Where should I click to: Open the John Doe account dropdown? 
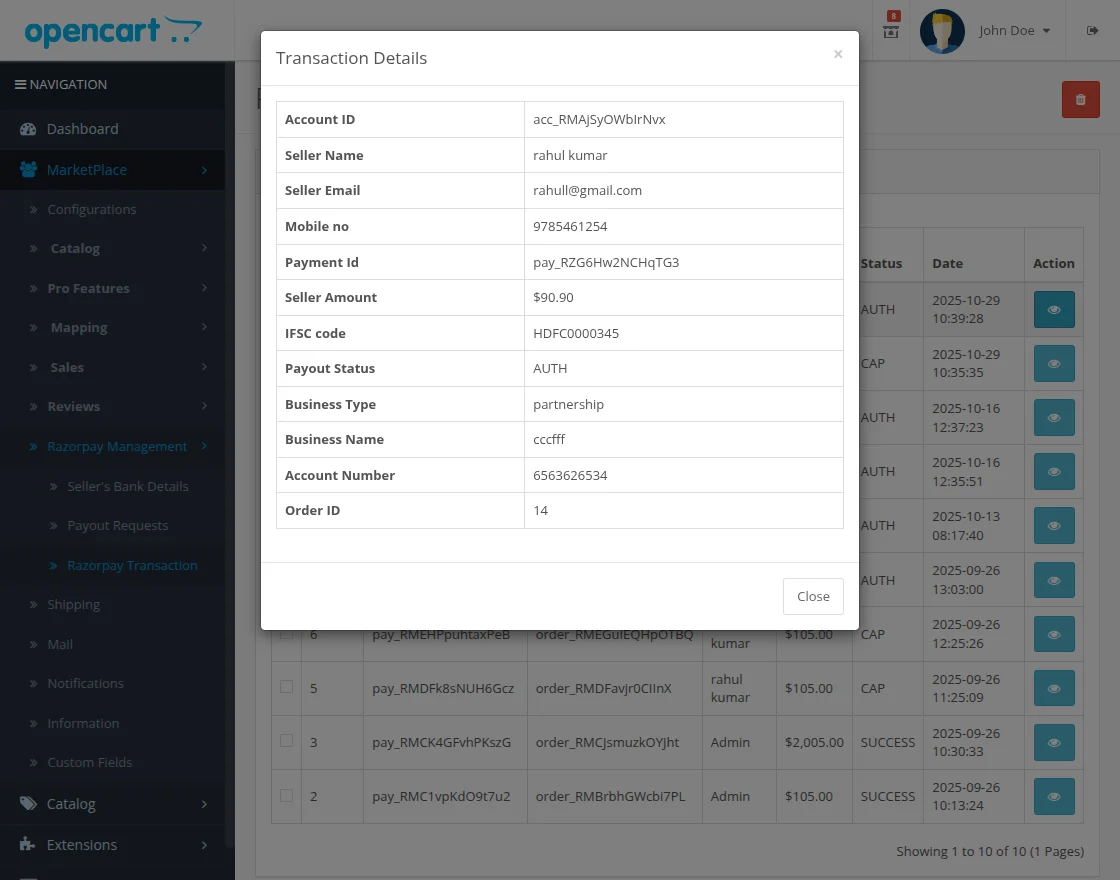tap(1014, 30)
